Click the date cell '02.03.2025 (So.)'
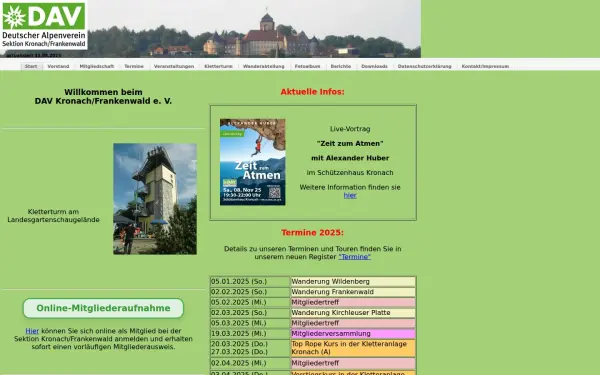The width and height of the screenshot is (600, 375). point(250,313)
